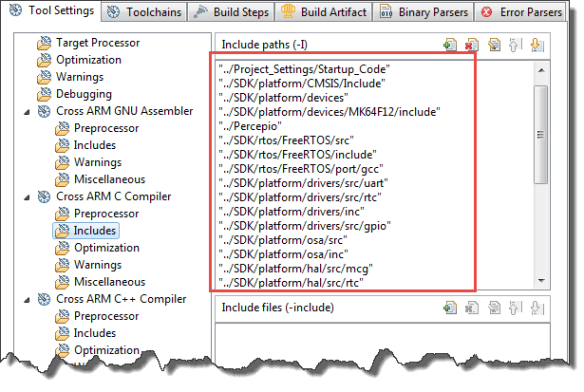The height and width of the screenshot is (392, 584).
Task: Edit the selected include path entry
Action: click(x=494, y=45)
